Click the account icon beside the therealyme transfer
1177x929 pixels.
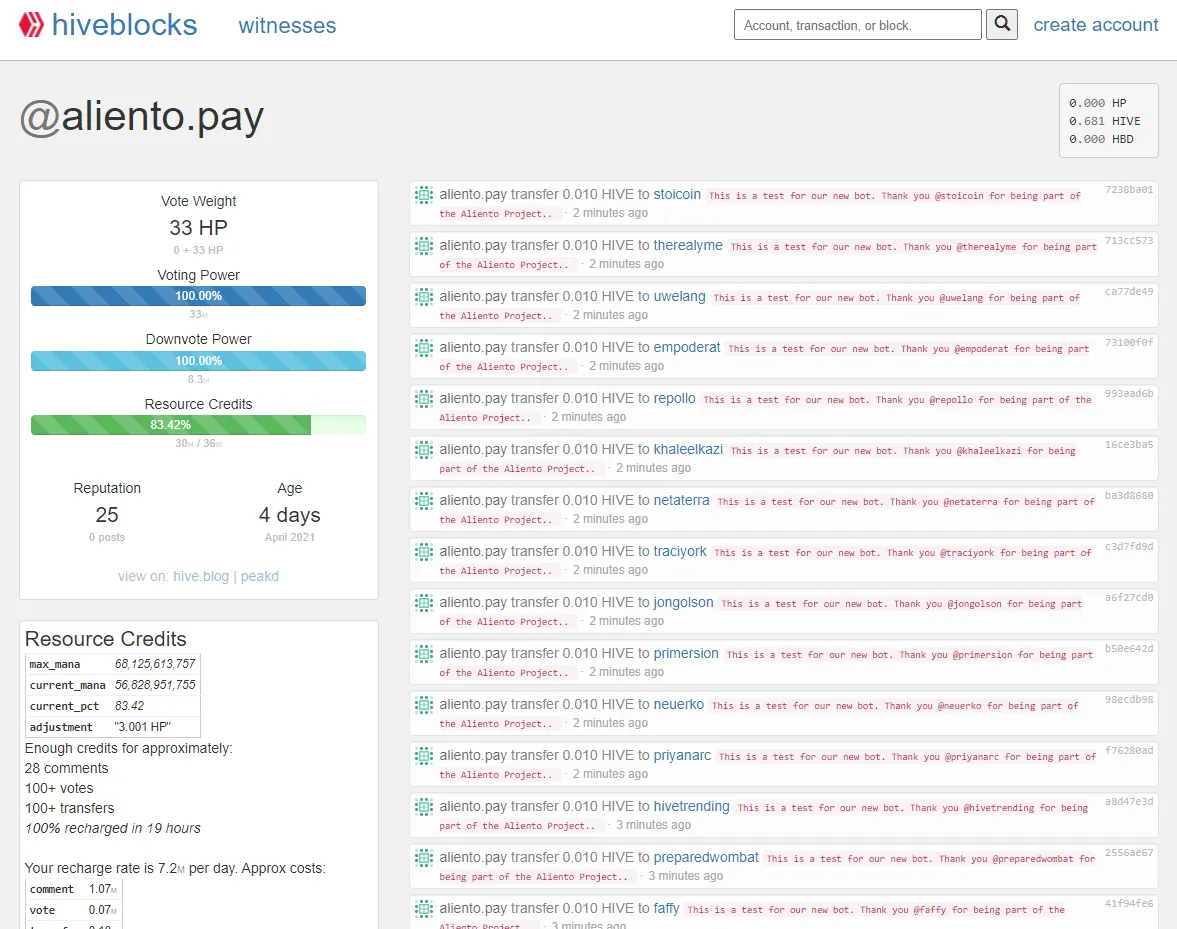tap(424, 246)
